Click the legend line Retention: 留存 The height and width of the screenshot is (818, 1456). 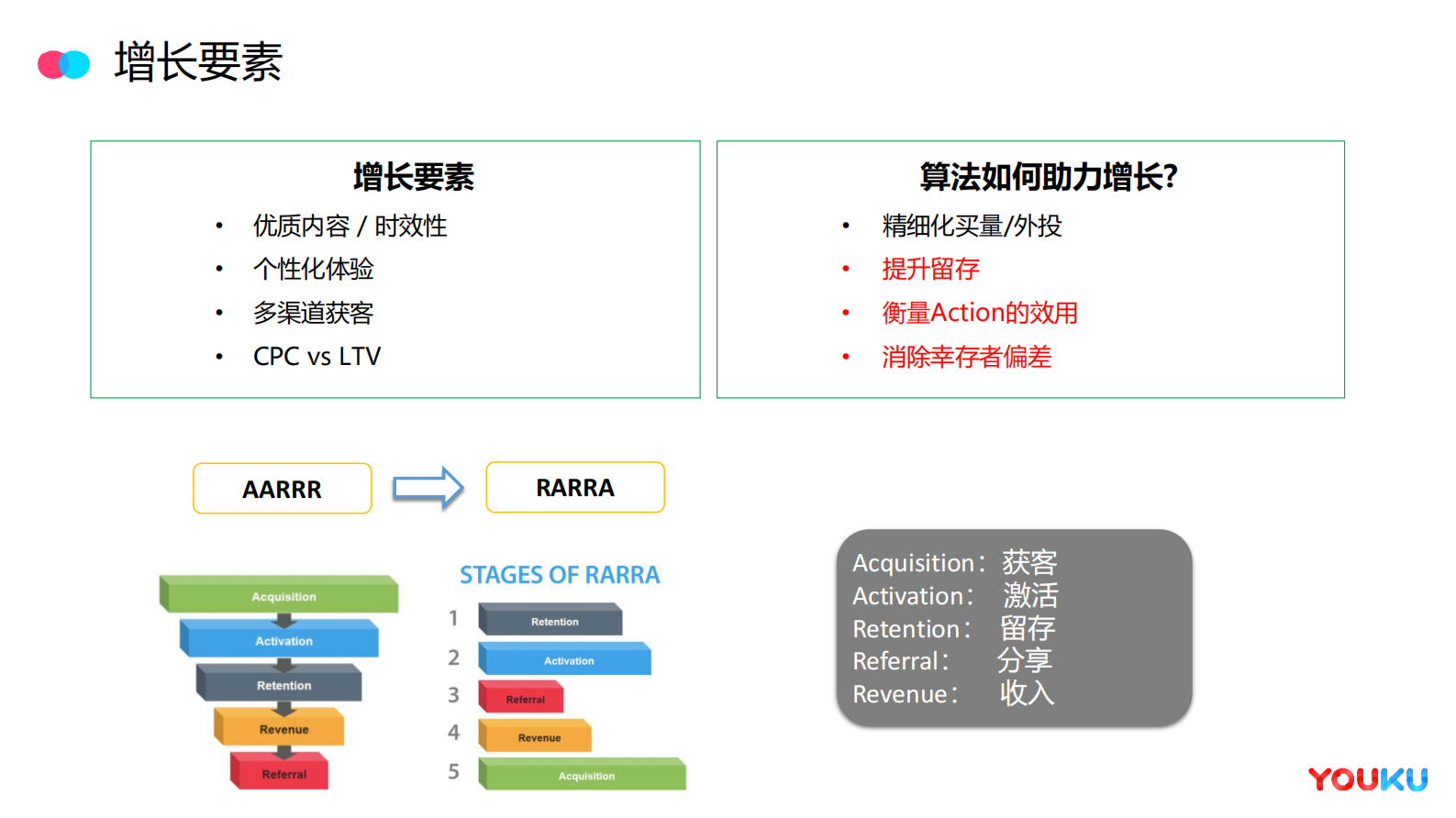click(954, 628)
